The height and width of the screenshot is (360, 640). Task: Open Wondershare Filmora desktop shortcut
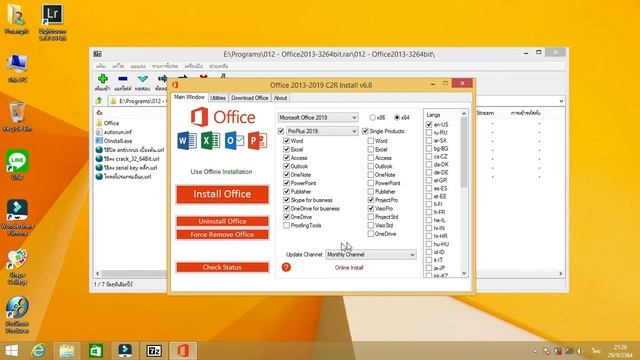[17, 217]
